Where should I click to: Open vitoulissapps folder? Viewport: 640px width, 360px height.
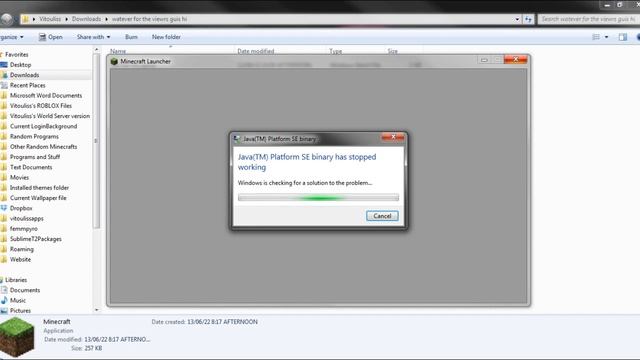pos(27,218)
